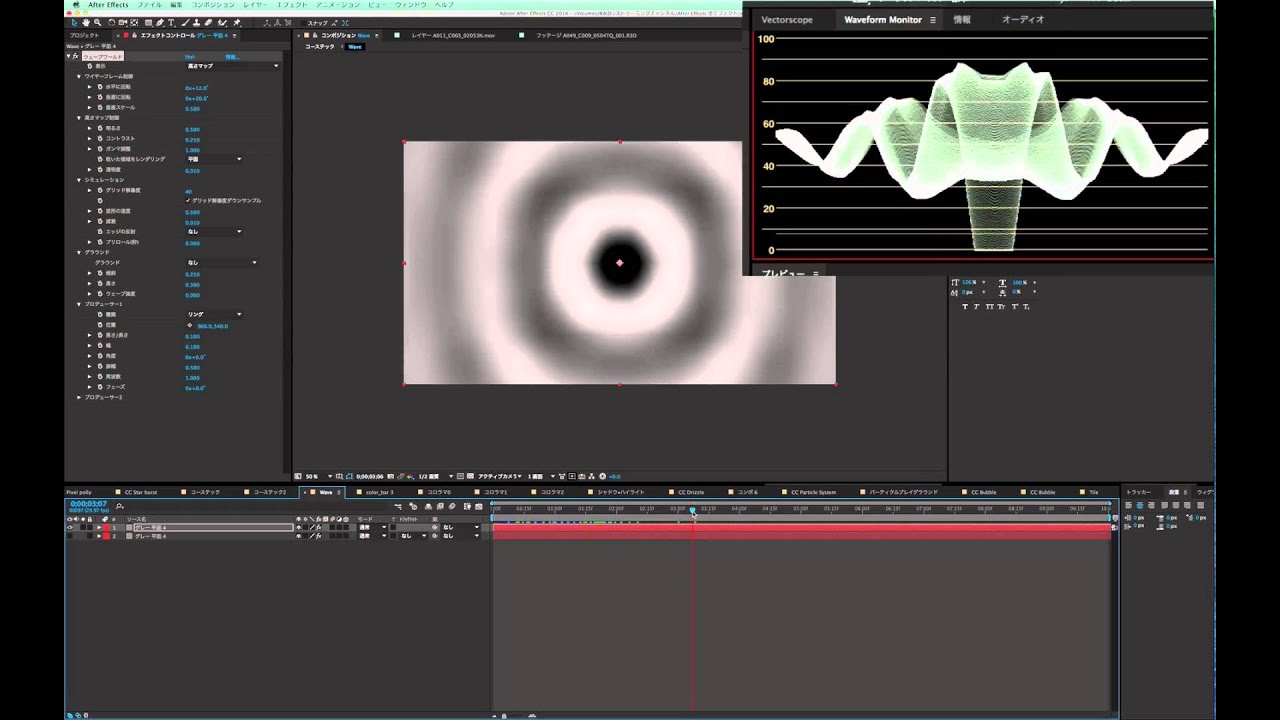Open the アクティブカメラ view button
1280x720 pixels.
point(499,476)
